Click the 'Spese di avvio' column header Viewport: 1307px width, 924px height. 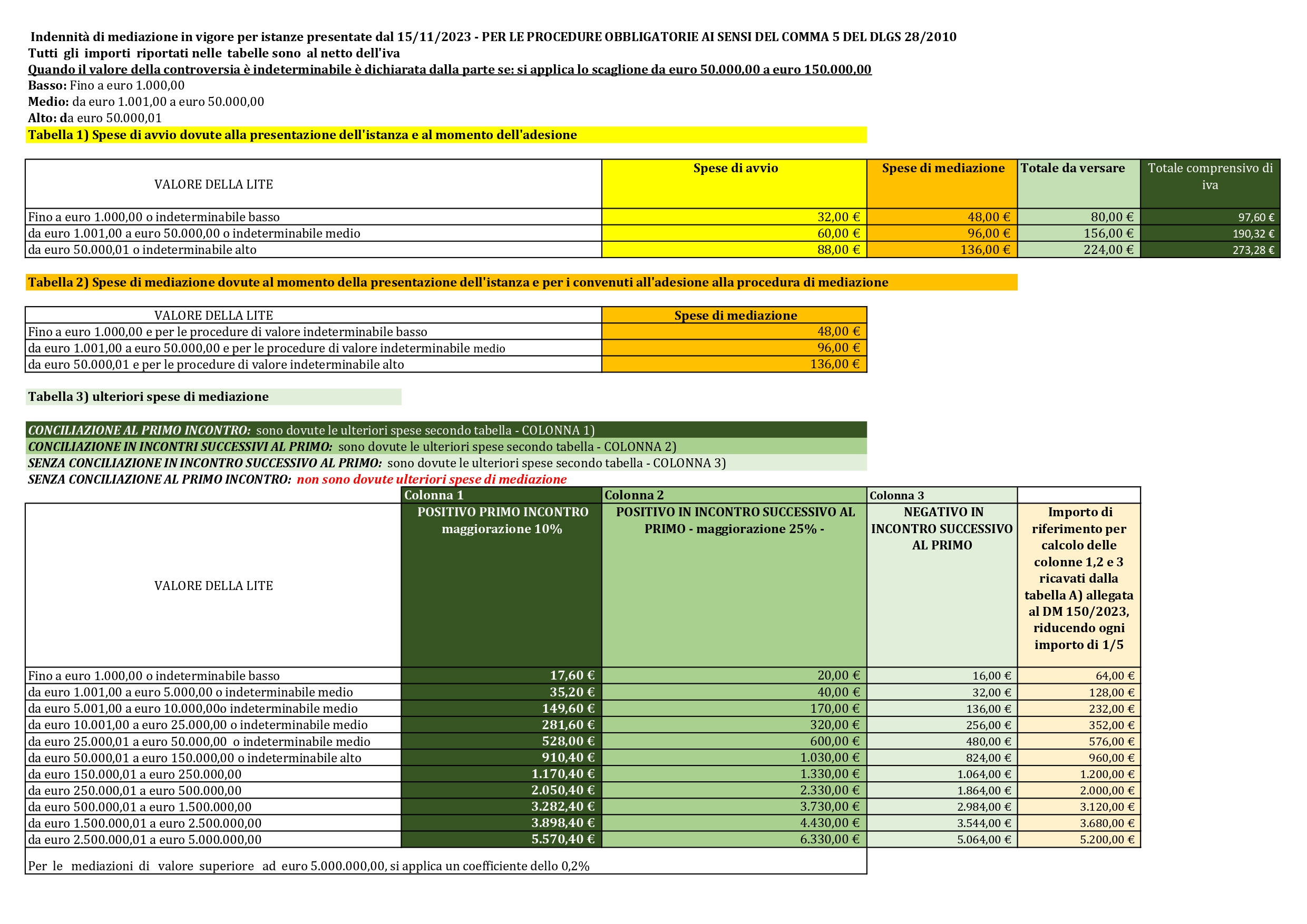click(734, 184)
